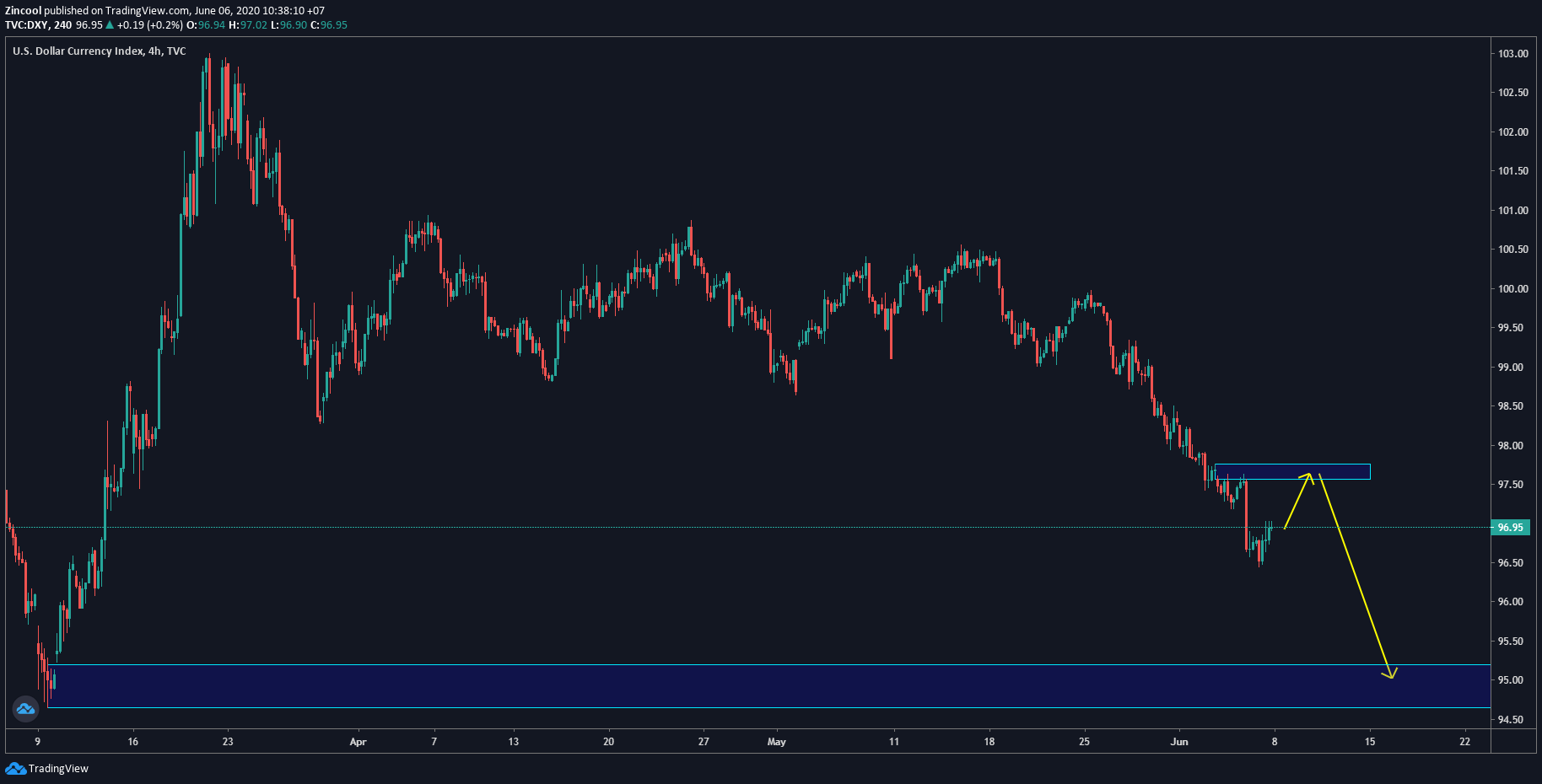Click the 'May' label on the time axis
This screenshot has width=1542, height=784.
tap(777, 742)
